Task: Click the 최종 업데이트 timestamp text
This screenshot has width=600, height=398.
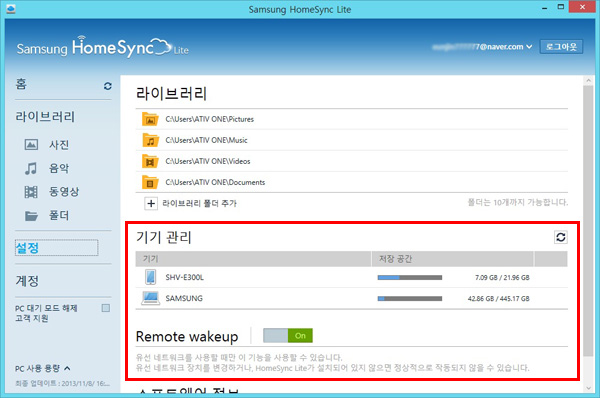Action: pos(62,383)
